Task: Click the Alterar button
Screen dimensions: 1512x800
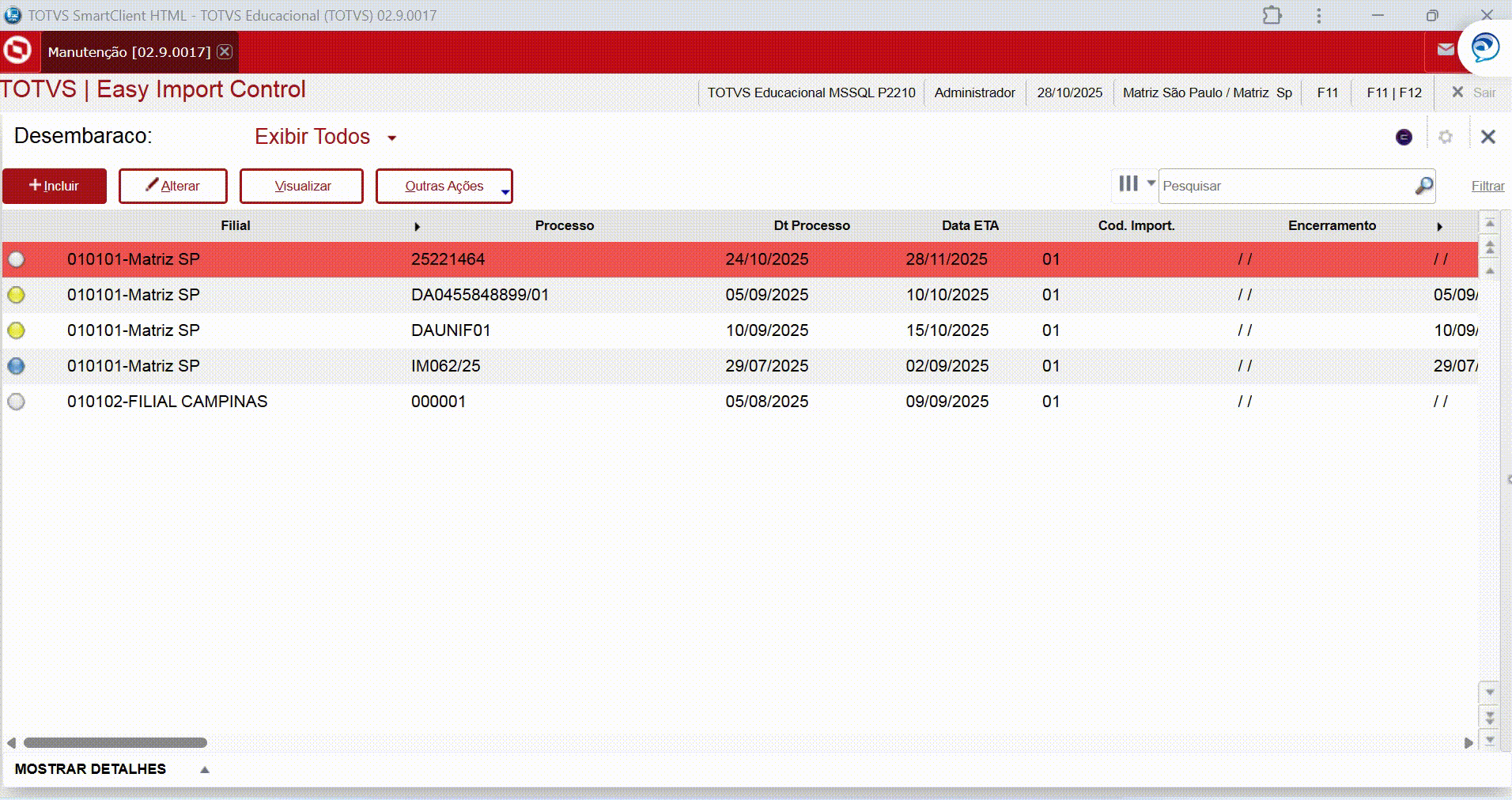Action: (173, 186)
